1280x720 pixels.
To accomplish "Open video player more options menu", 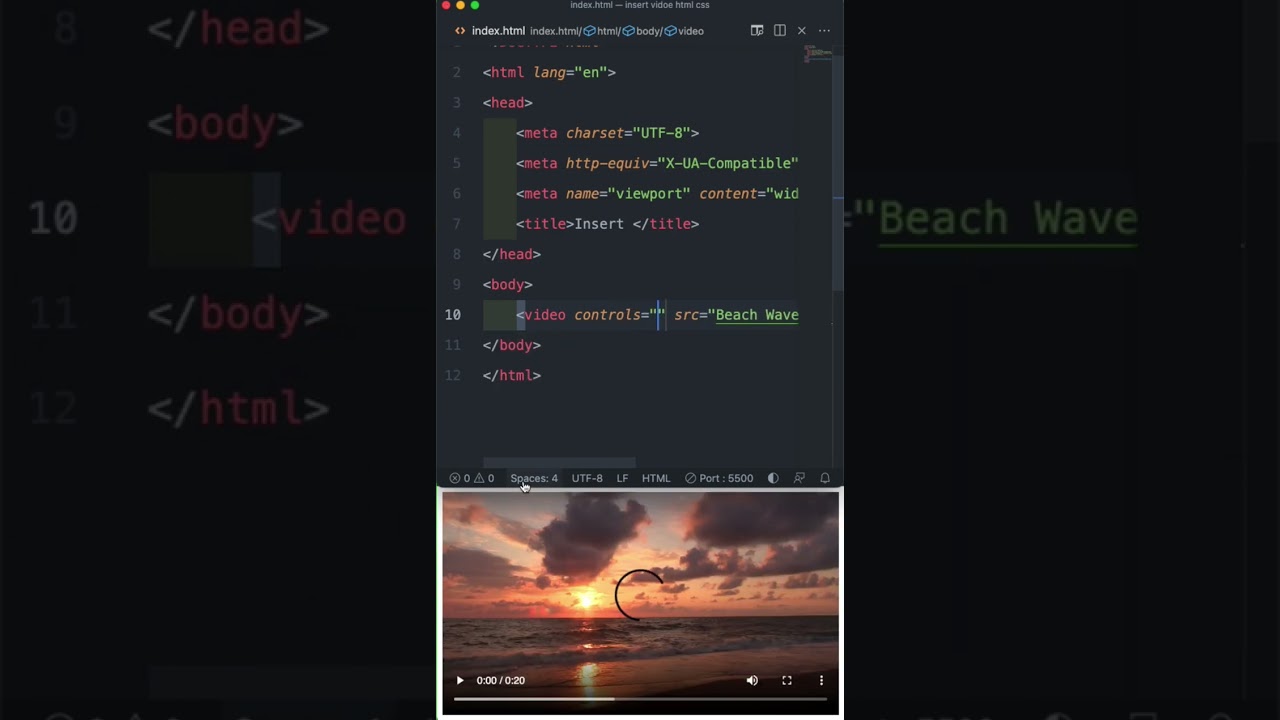I will (x=821, y=680).
